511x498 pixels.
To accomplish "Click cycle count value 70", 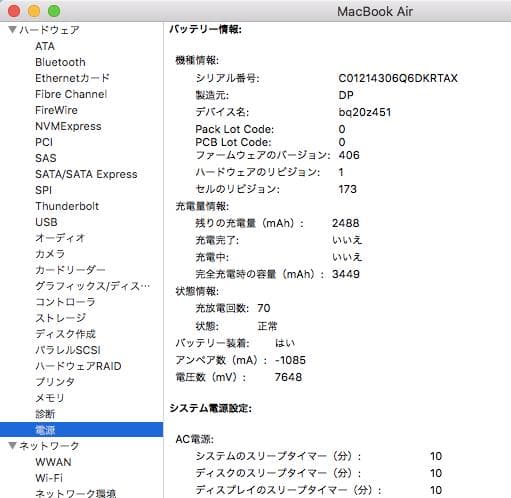I will point(264,308).
